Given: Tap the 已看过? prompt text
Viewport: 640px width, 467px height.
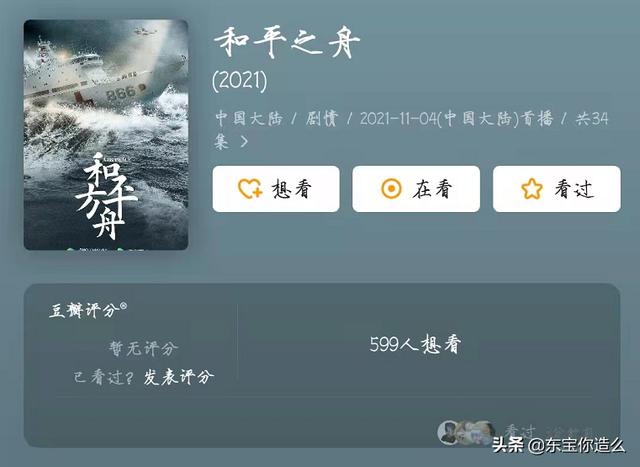Looking at the screenshot, I should (103, 377).
